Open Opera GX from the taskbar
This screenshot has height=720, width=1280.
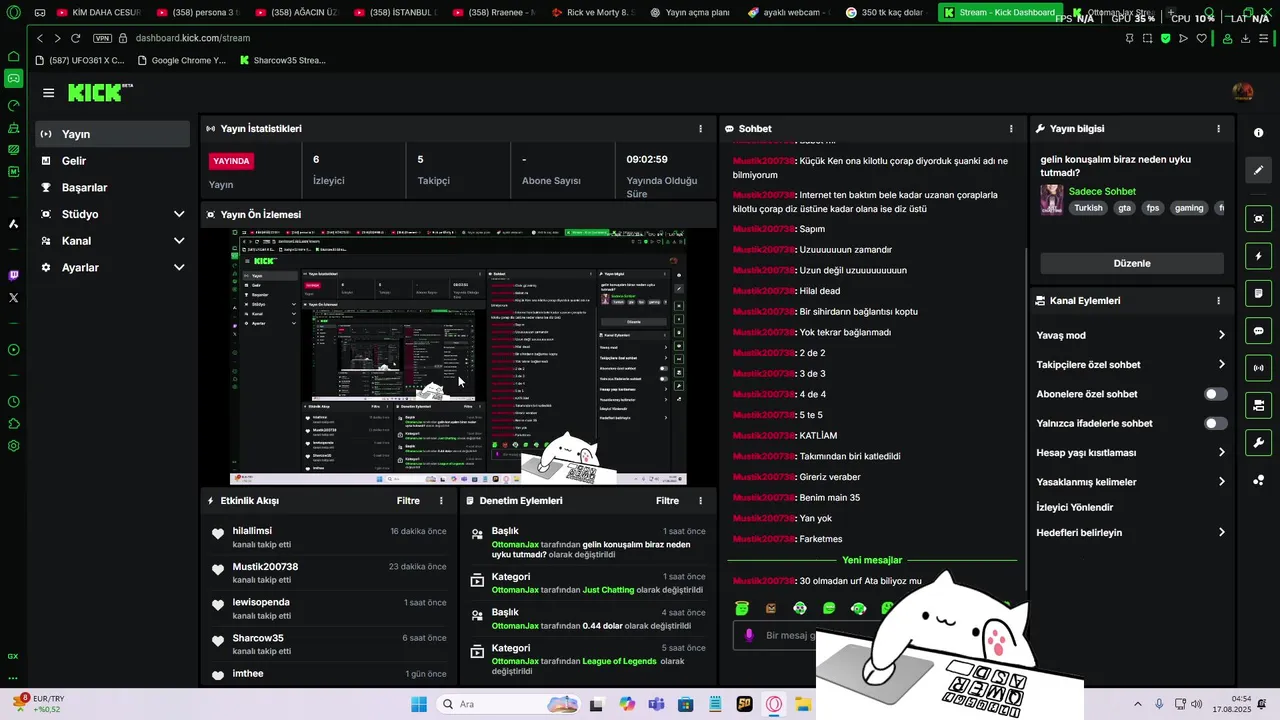pyautogui.click(x=774, y=704)
